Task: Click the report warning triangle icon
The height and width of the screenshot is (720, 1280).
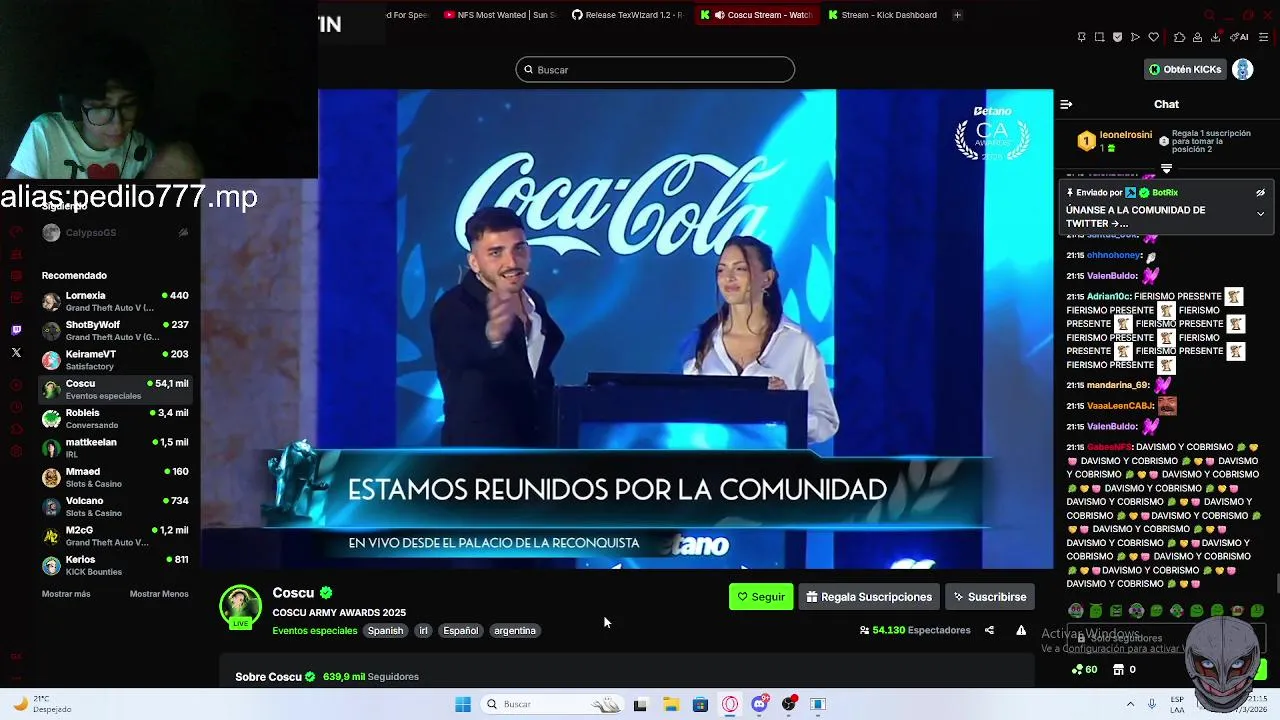Action: 1021,630
